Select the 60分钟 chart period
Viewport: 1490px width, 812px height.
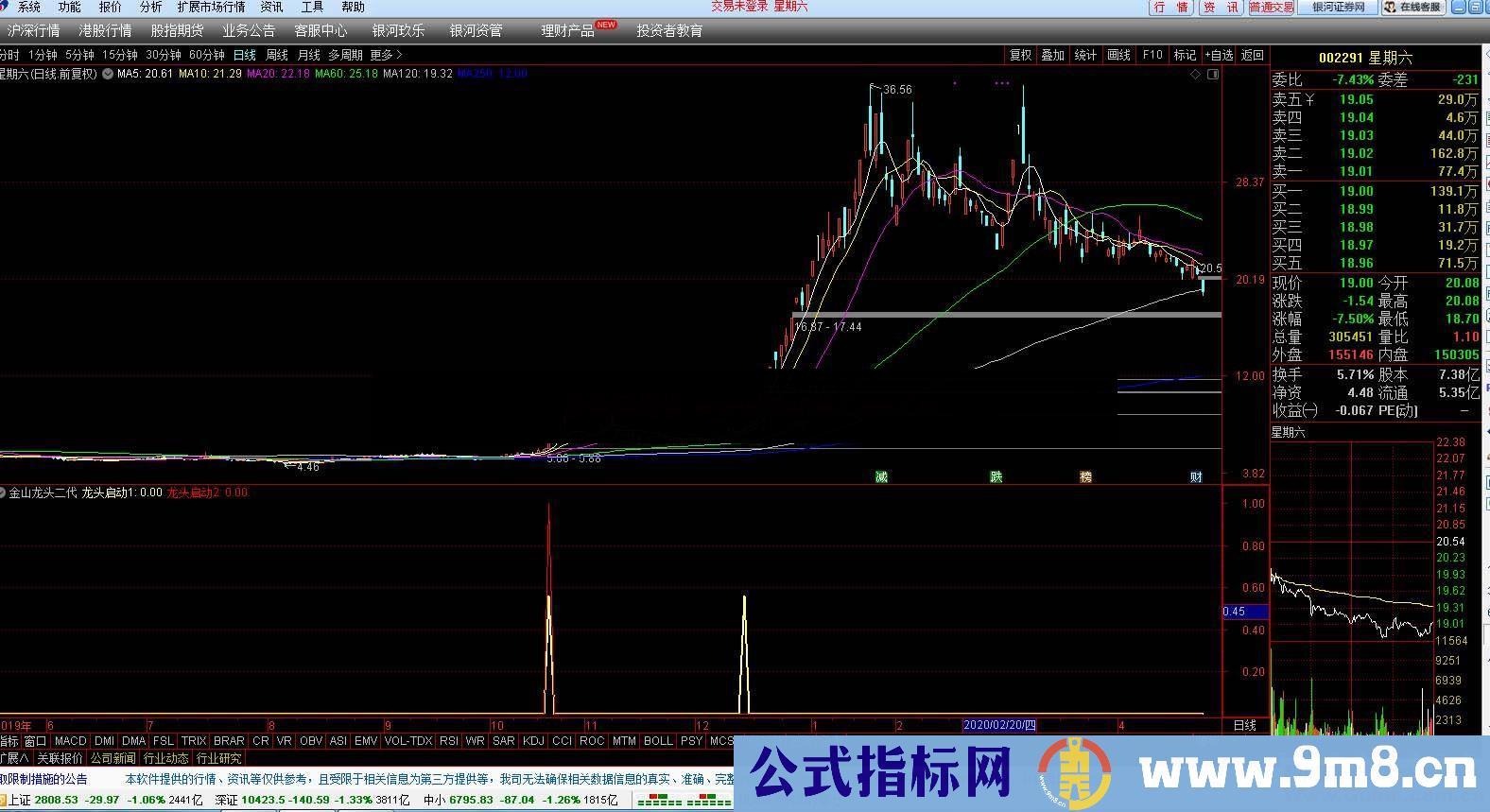207,55
